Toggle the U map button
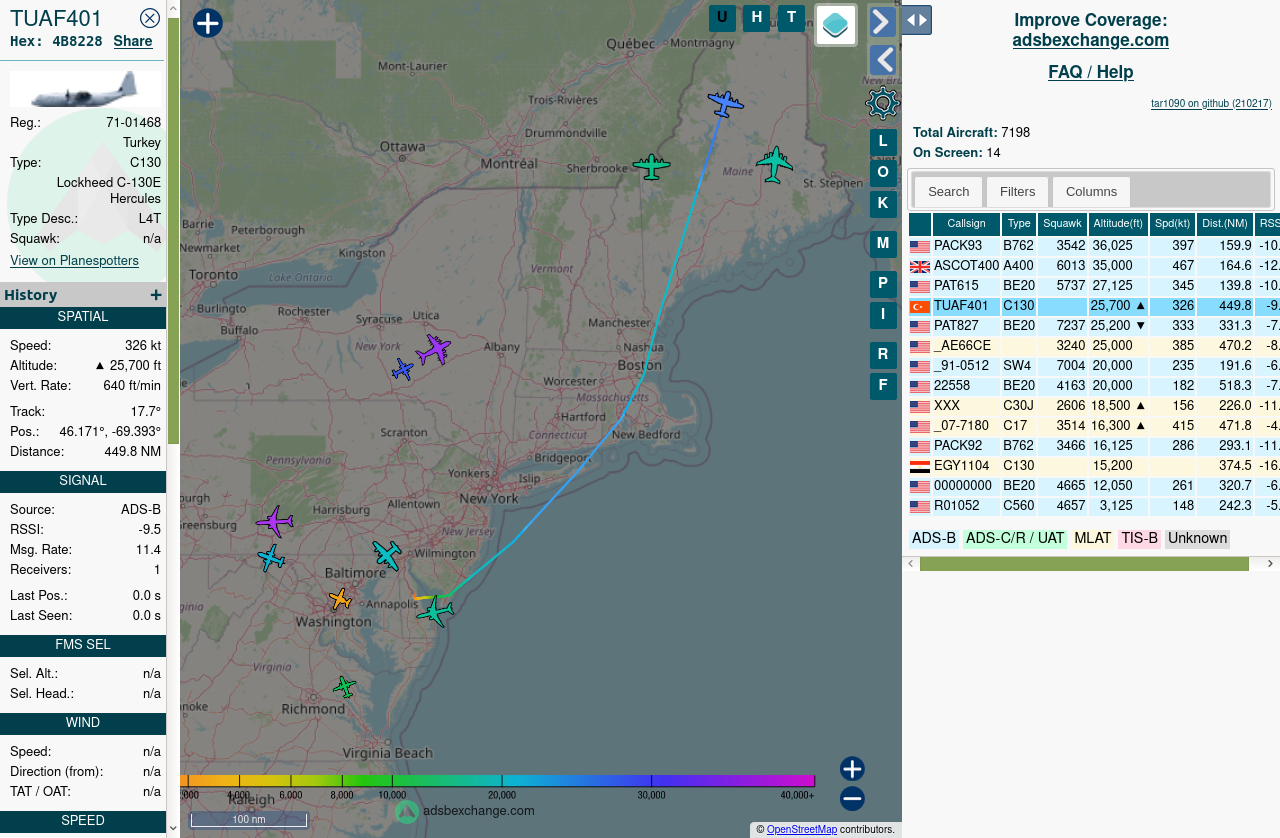The width and height of the screenshot is (1280, 838). (722, 18)
